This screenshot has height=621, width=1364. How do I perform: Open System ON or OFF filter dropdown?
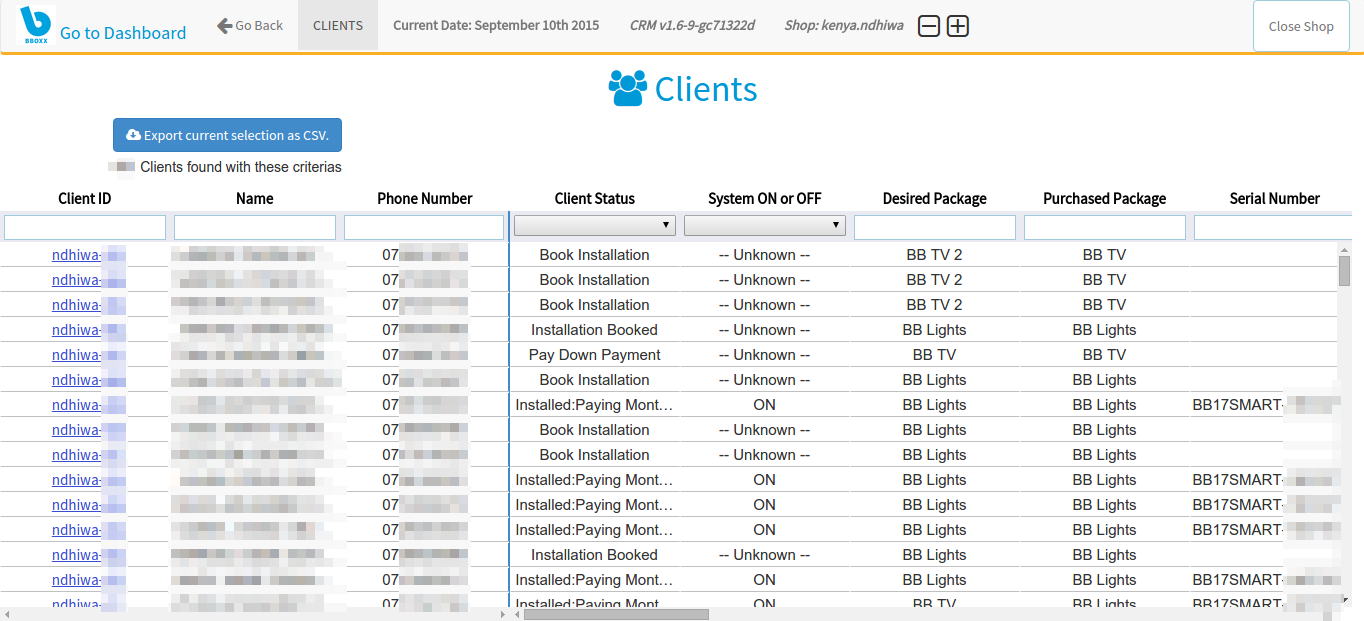click(x=765, y=225)
